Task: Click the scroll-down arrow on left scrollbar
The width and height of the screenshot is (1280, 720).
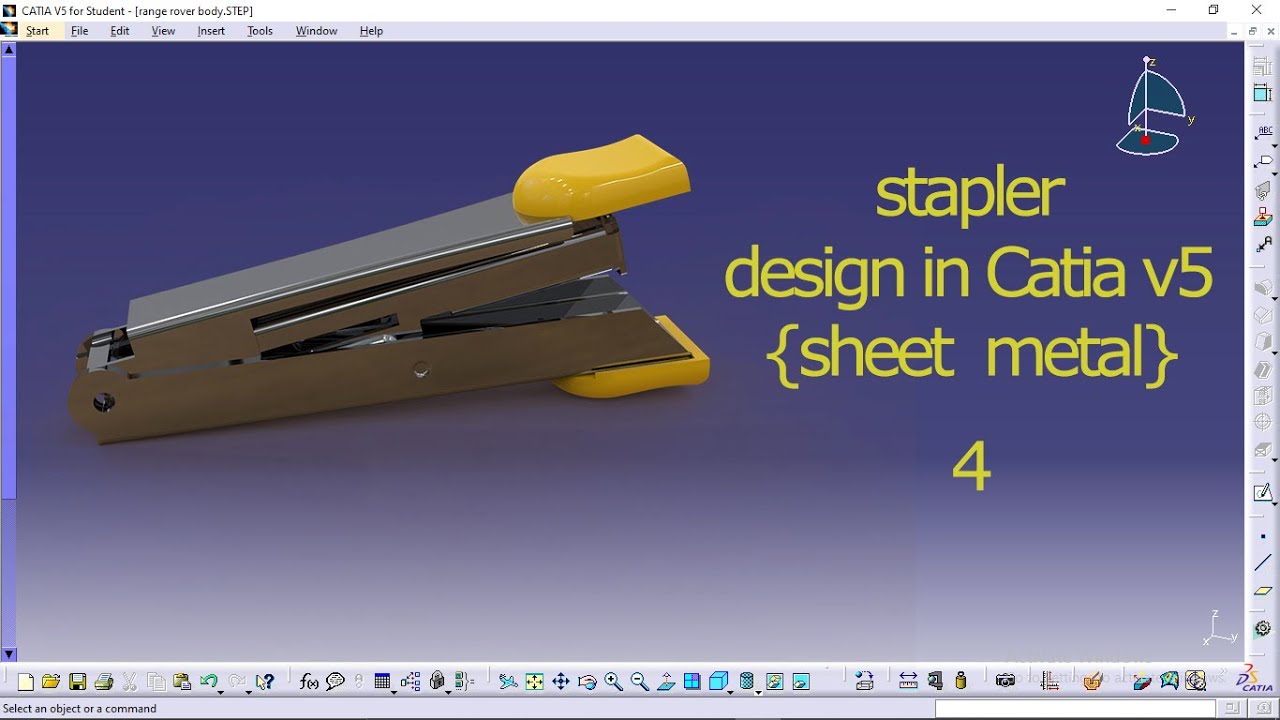Action: pyautogui.click(x=9, y=655)
